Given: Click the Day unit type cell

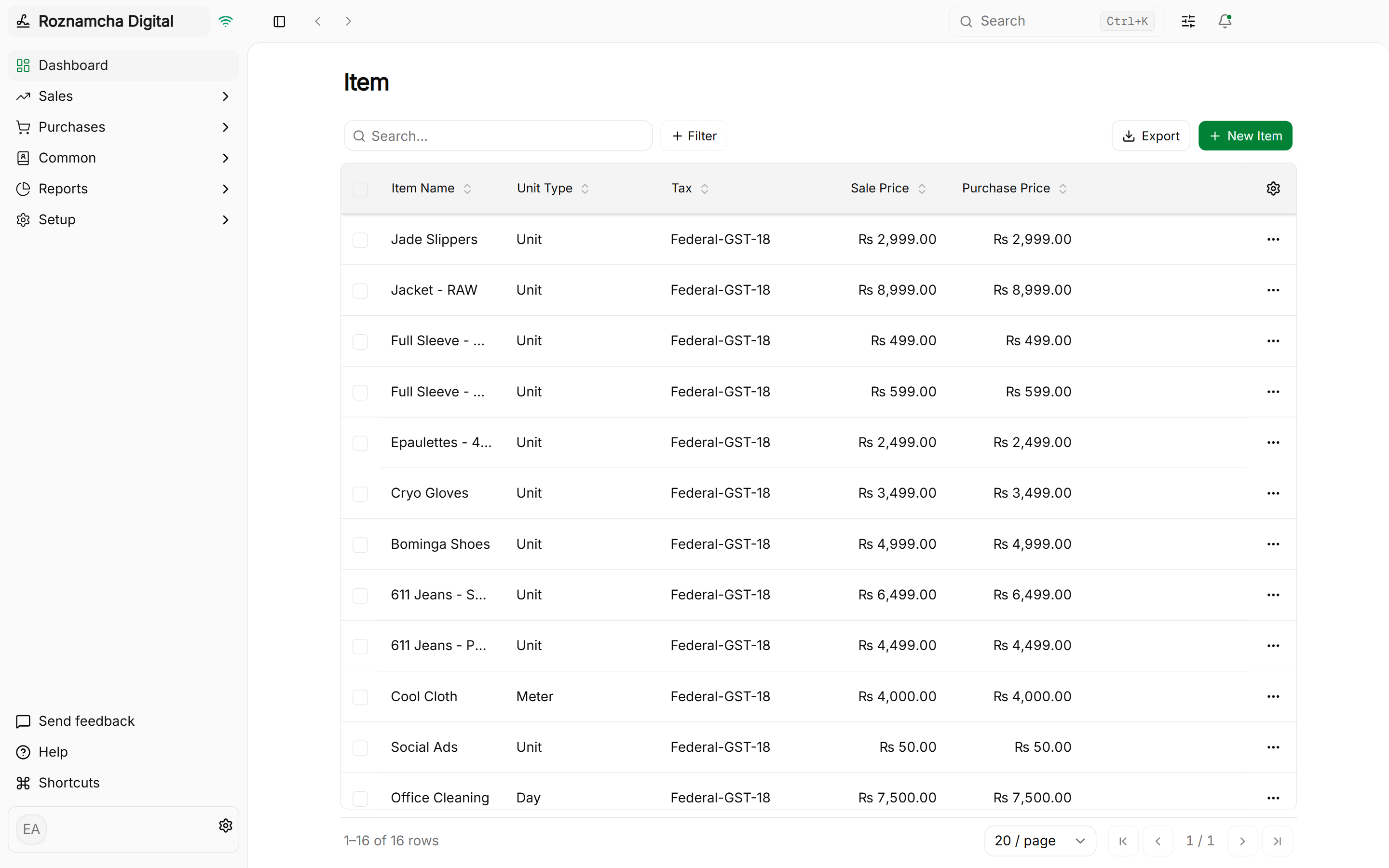Looking at the screenshot, I should pos(528,798).
